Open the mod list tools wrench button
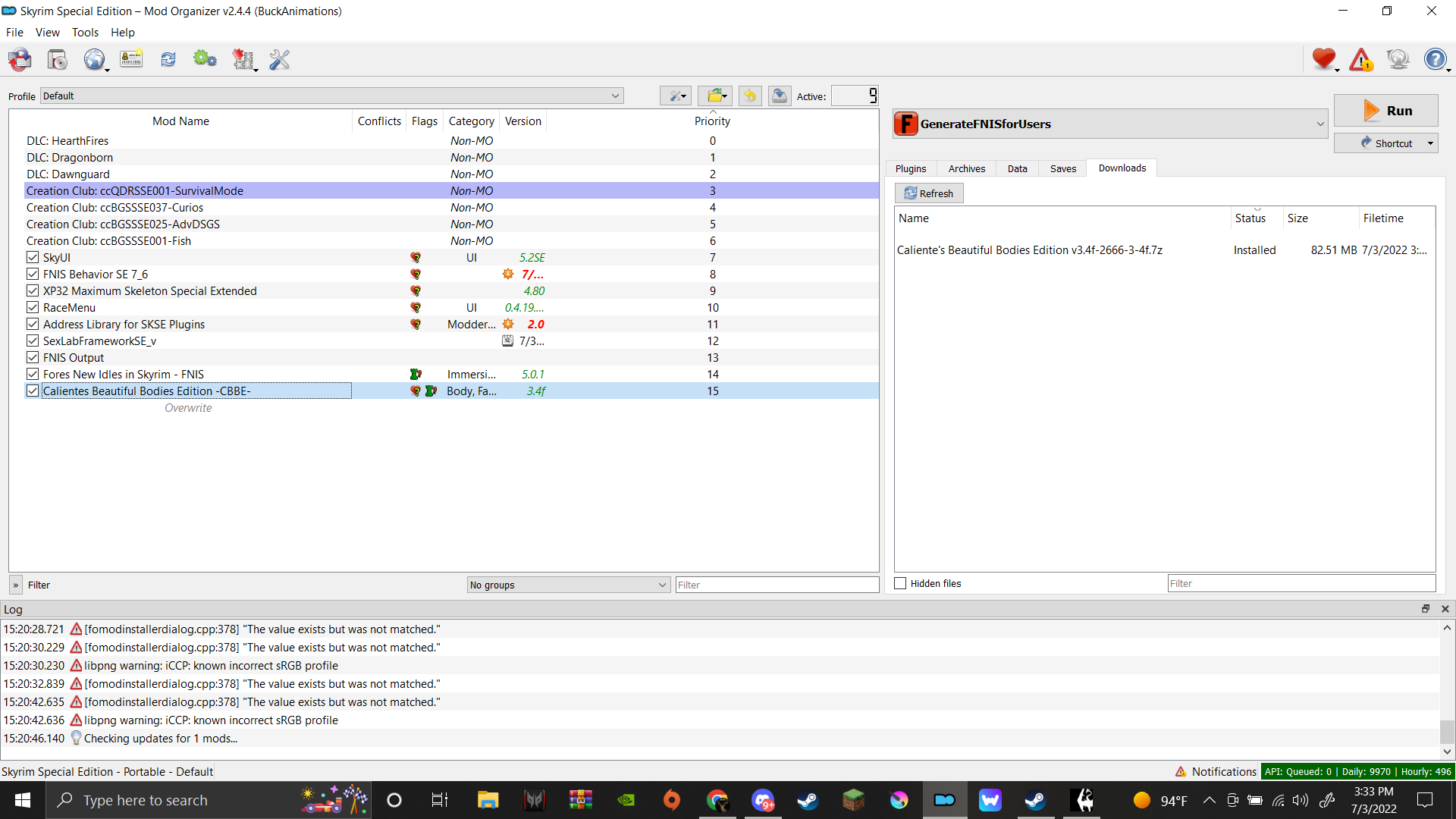Image resolution: width=1456 pixels, height=819 pixels. [x=676, y=96]
